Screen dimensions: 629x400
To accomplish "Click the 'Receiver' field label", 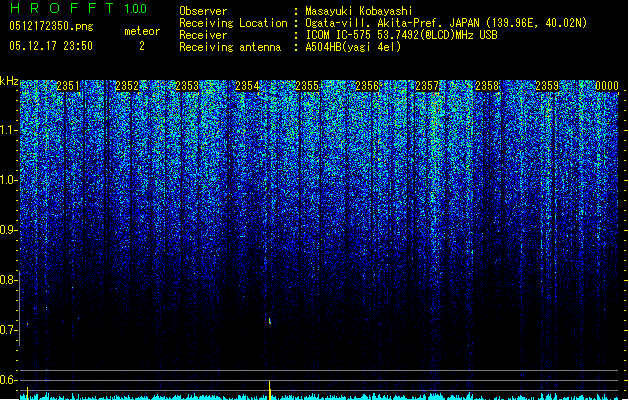I will (x=203, y=35).
